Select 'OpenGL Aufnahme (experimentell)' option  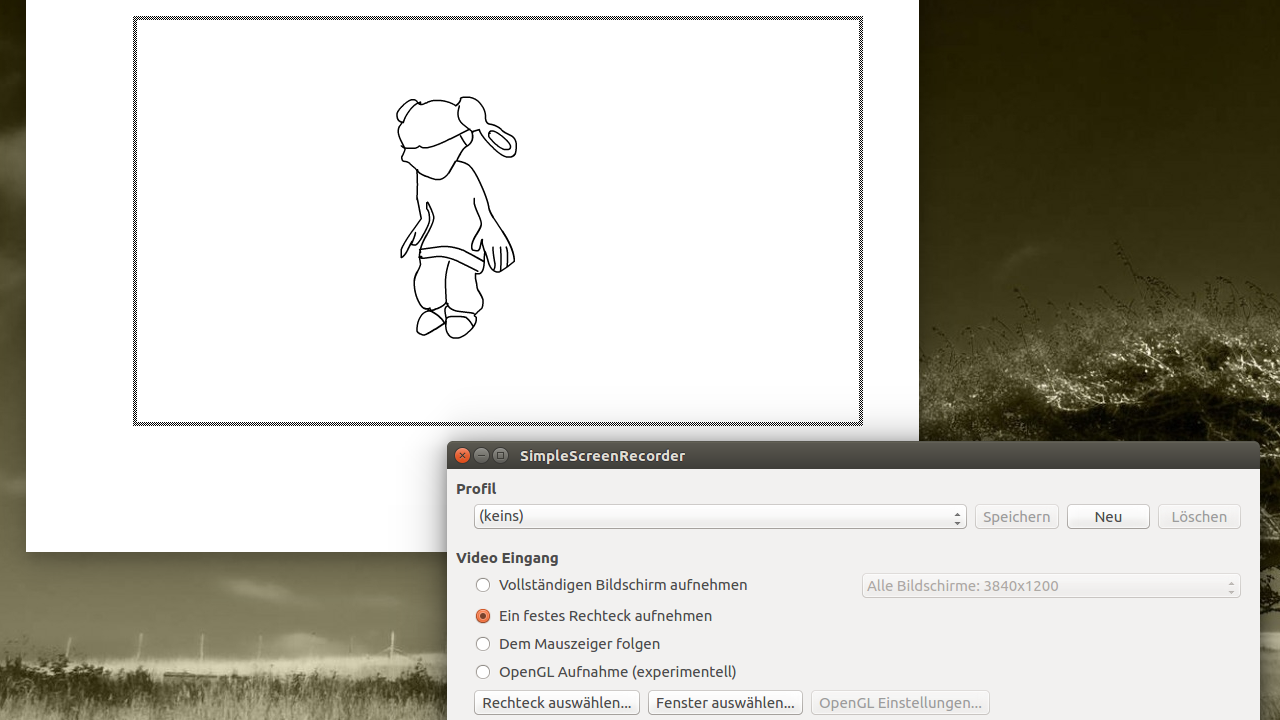point(483,672)
